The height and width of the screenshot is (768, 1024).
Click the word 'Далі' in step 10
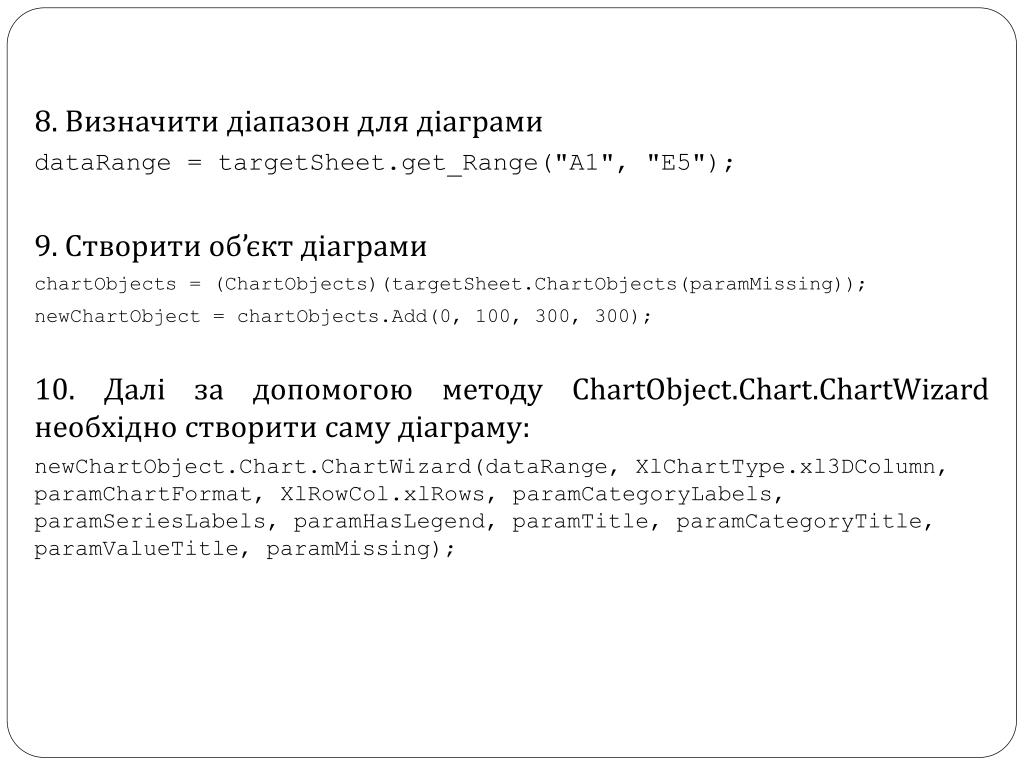(x=135, y=390)
